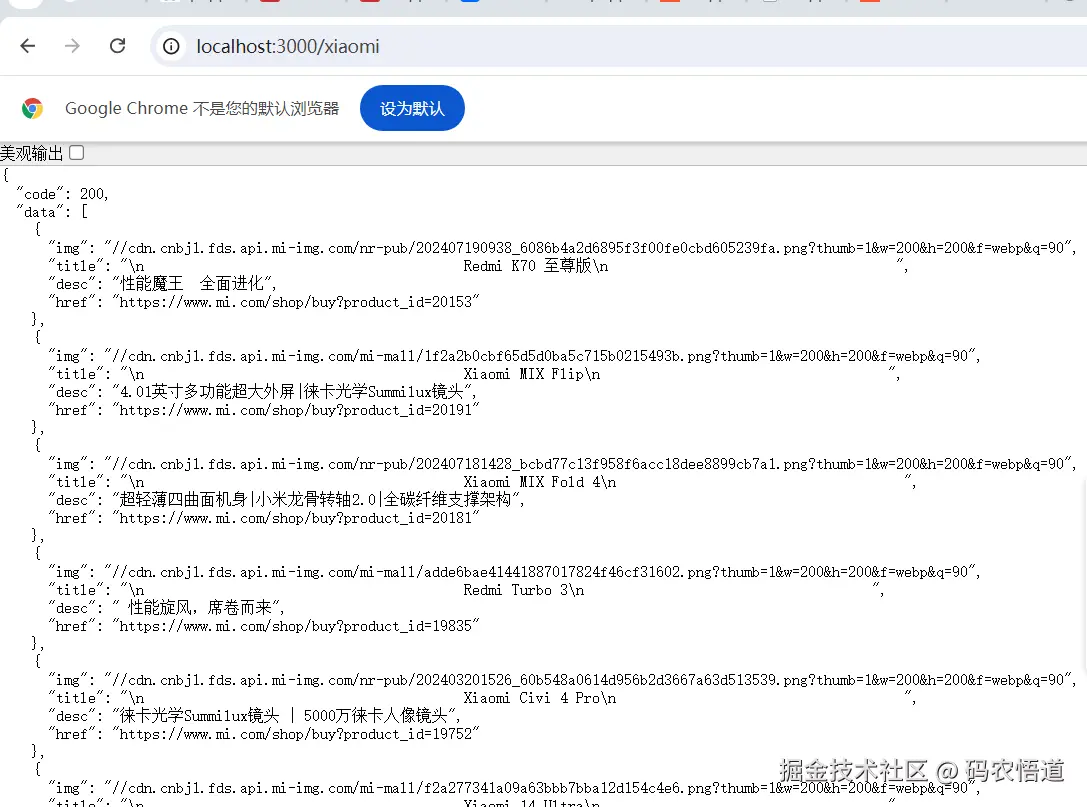Click desc text 性能魔王 全面进化
Screen dimensions: 1087x807
(193, 284)
